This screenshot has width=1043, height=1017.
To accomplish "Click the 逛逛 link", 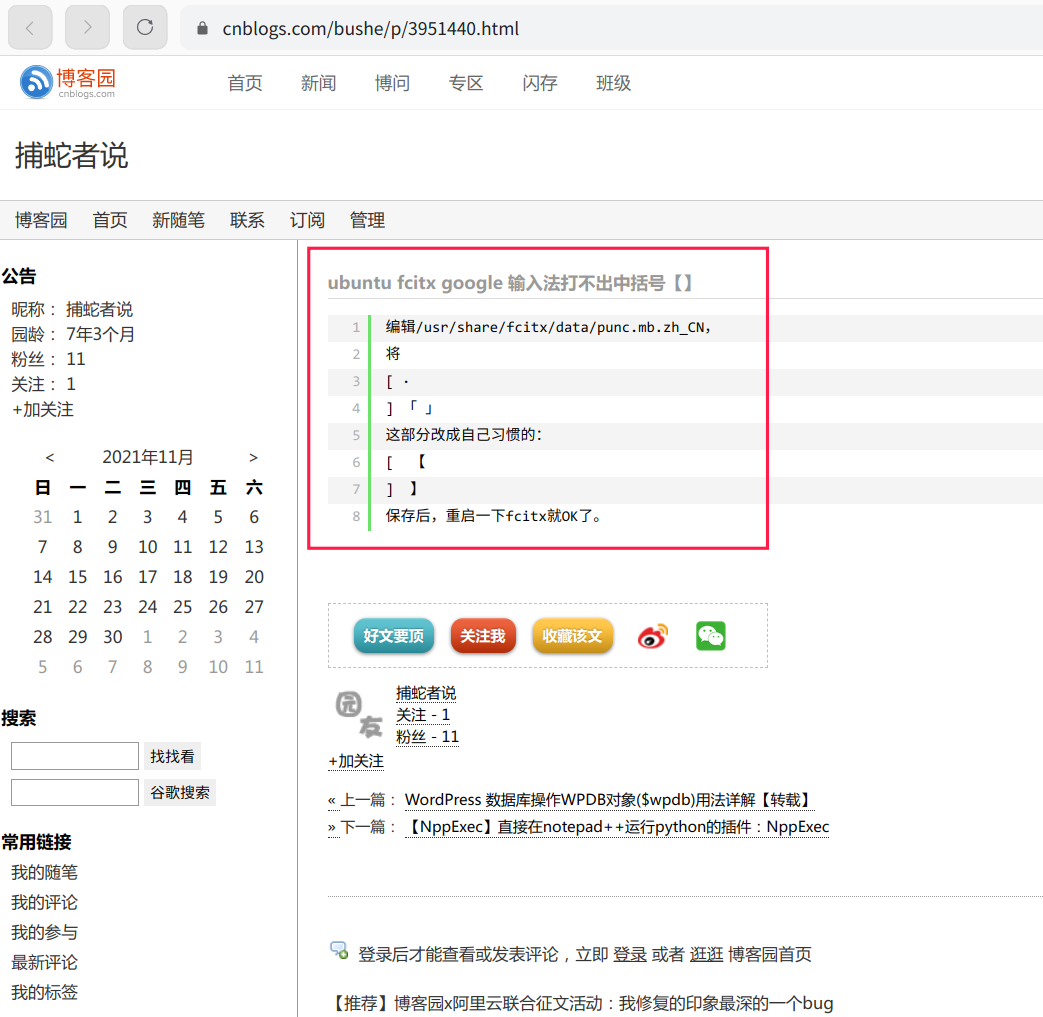I will [706, 954].
